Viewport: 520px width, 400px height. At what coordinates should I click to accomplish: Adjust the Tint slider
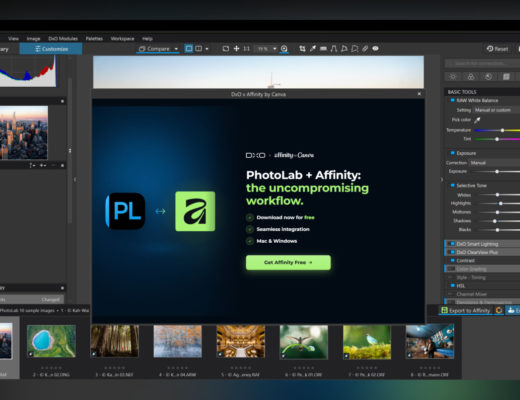point(497,139)
